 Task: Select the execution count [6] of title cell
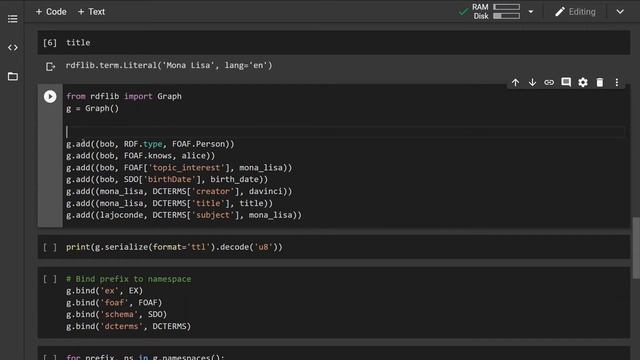coord(50,42)
